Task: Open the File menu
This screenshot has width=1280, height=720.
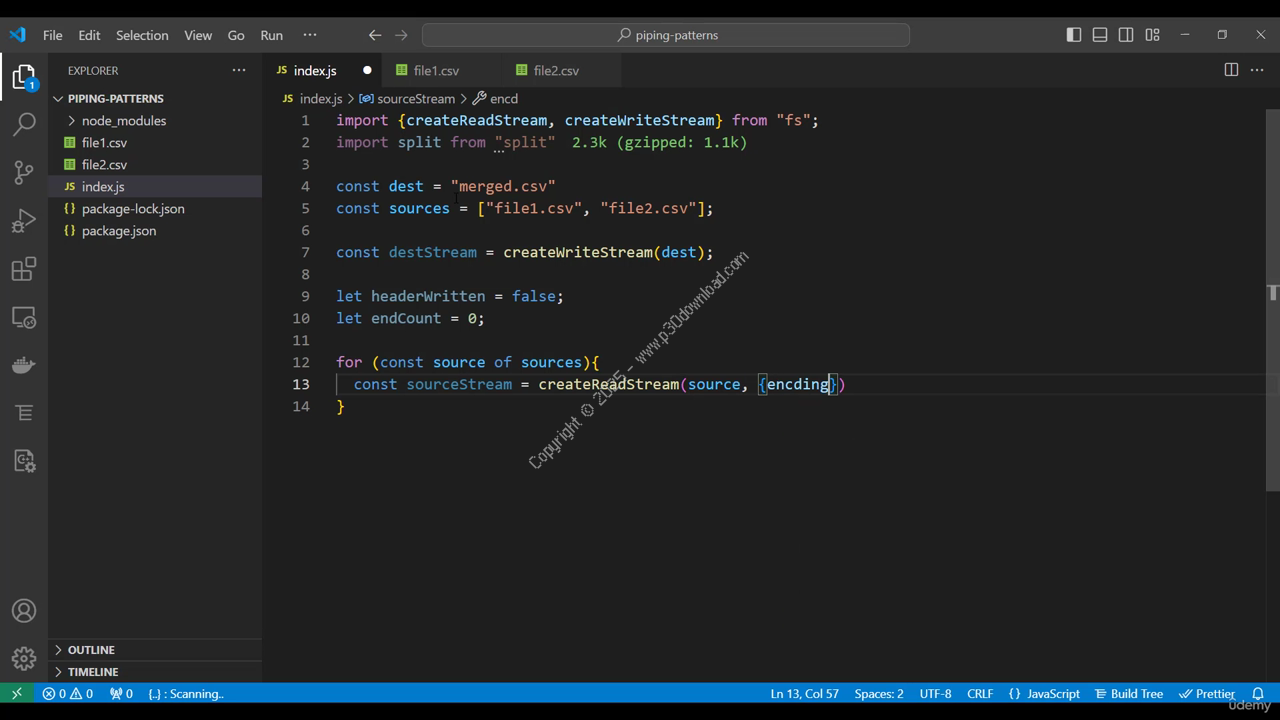Action: tap(52, 35)
